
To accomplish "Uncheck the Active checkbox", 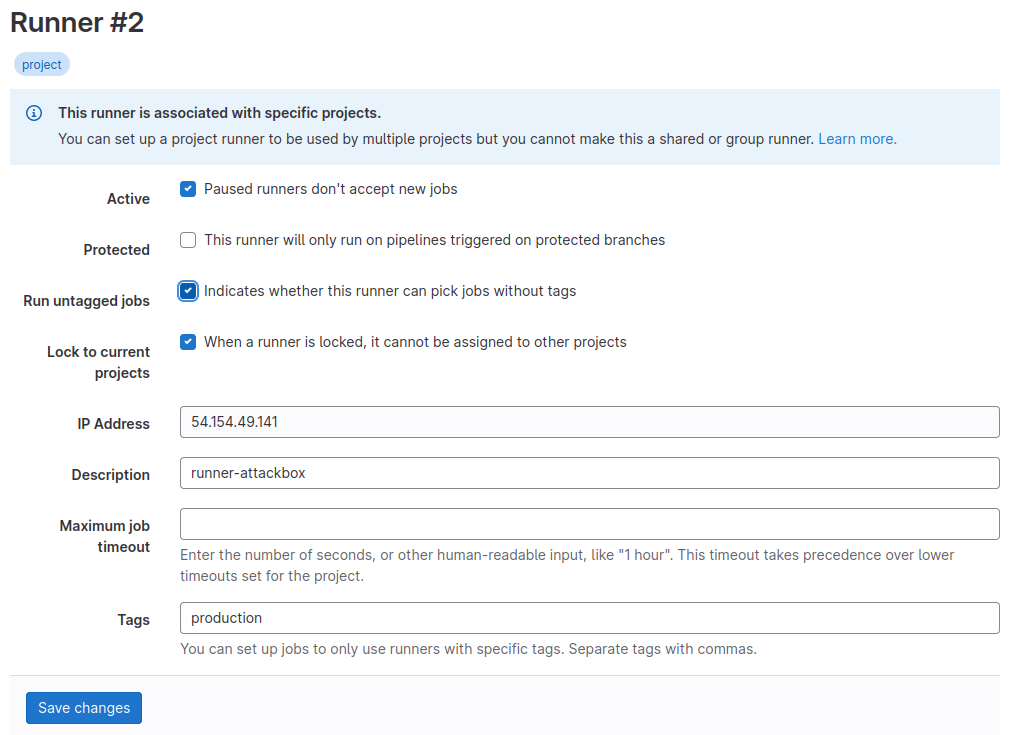I will (x=188, y=189).
